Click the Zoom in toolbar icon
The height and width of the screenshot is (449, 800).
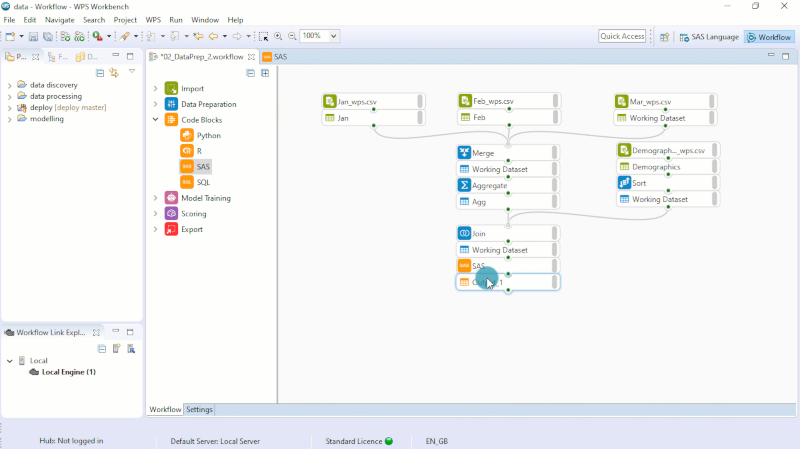pos(279,36)
